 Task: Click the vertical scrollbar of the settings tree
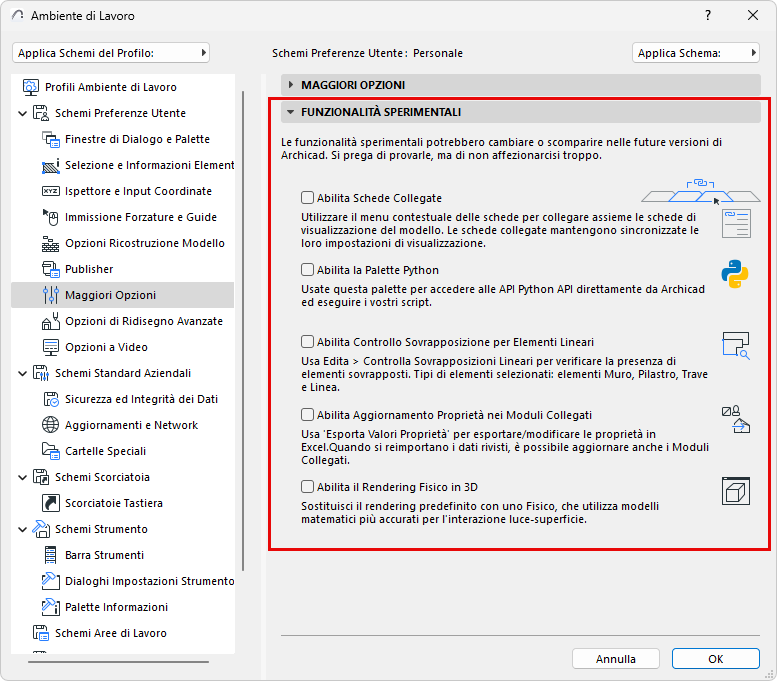tap(243, 331)
